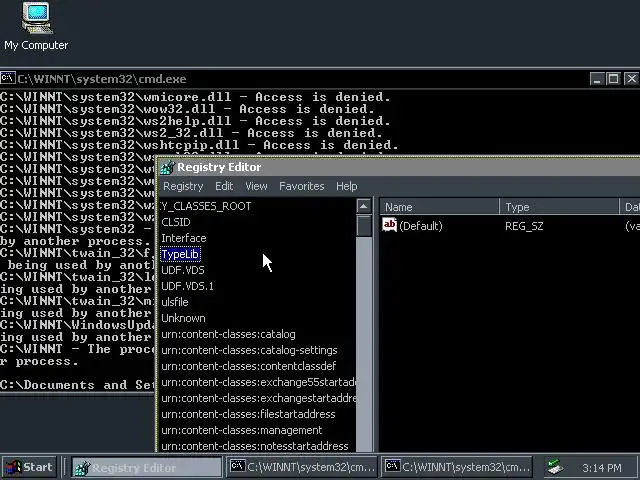
Task: Click the REG_SZ type cell
Action: (524, 226)
